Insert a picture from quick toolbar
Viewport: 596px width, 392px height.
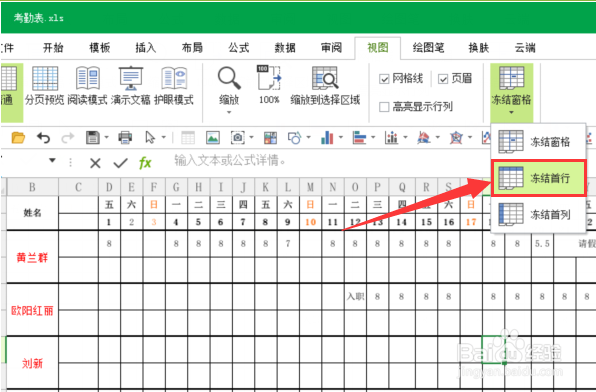pyautogui.click(x=213, y=138)
